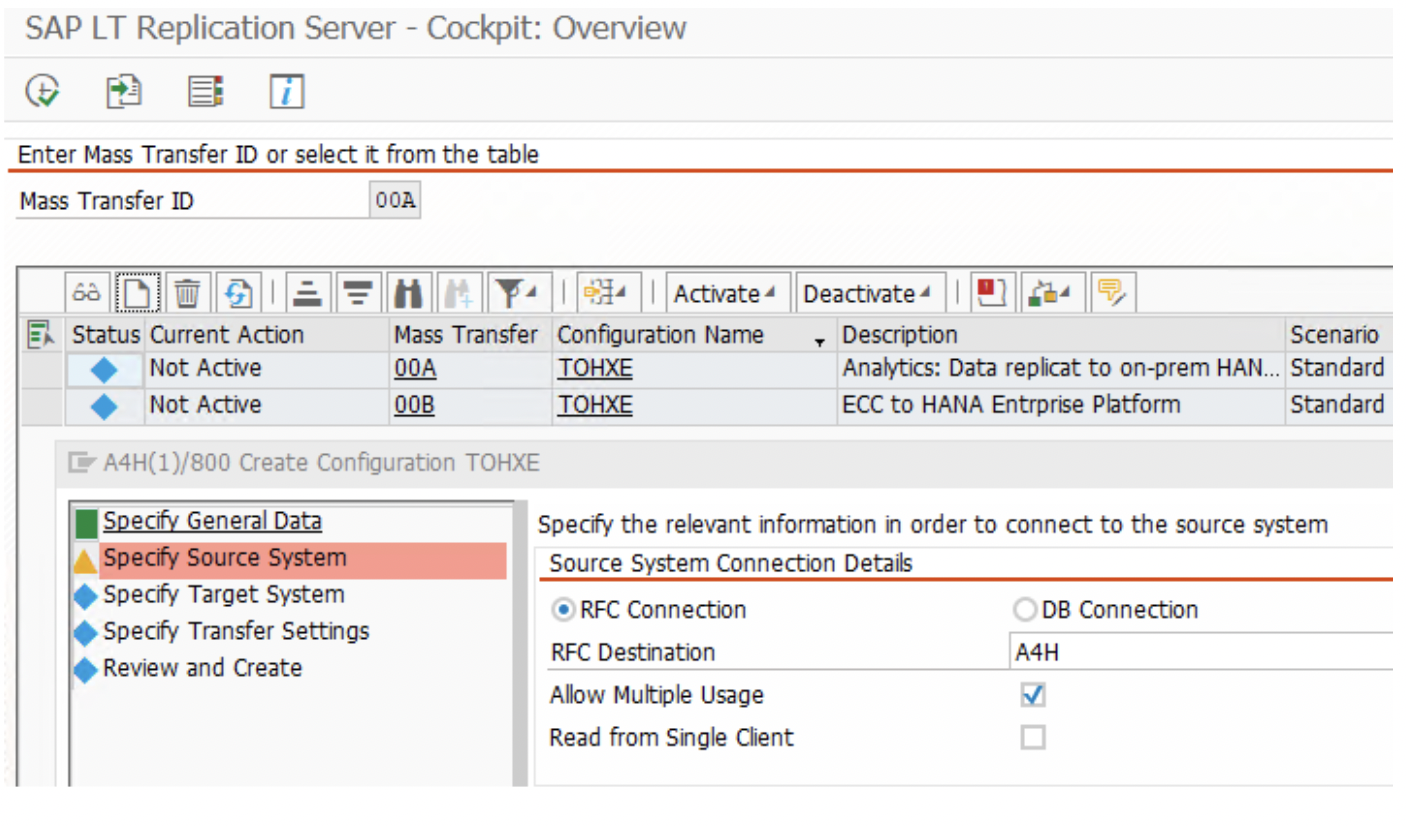Click the document-with-arrow icon in the top toolbar
The width and height of the screenshot is (1406, 826).
click(x=124, y=91)
